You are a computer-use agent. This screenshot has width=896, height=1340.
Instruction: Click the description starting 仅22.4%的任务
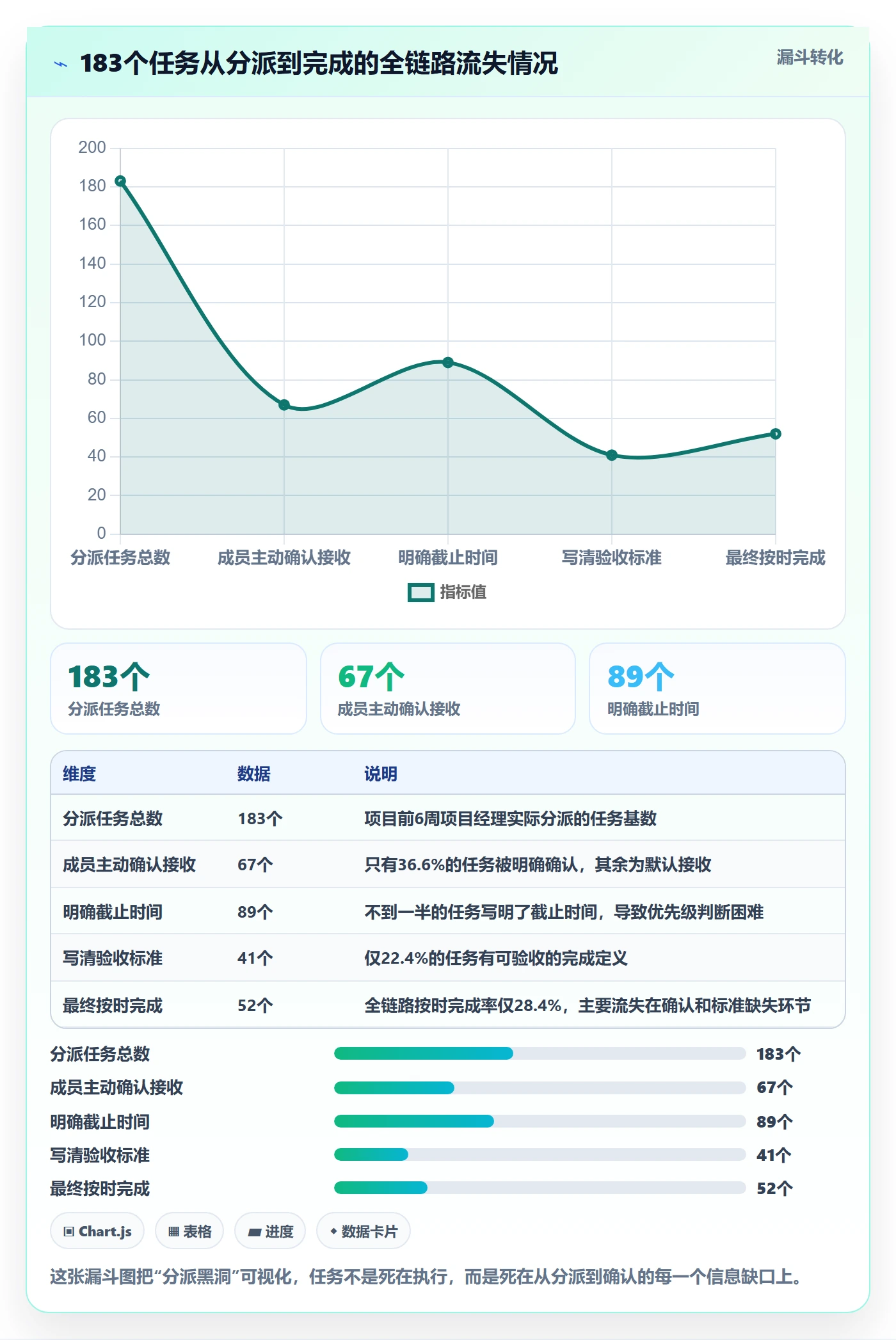[496, 958]
